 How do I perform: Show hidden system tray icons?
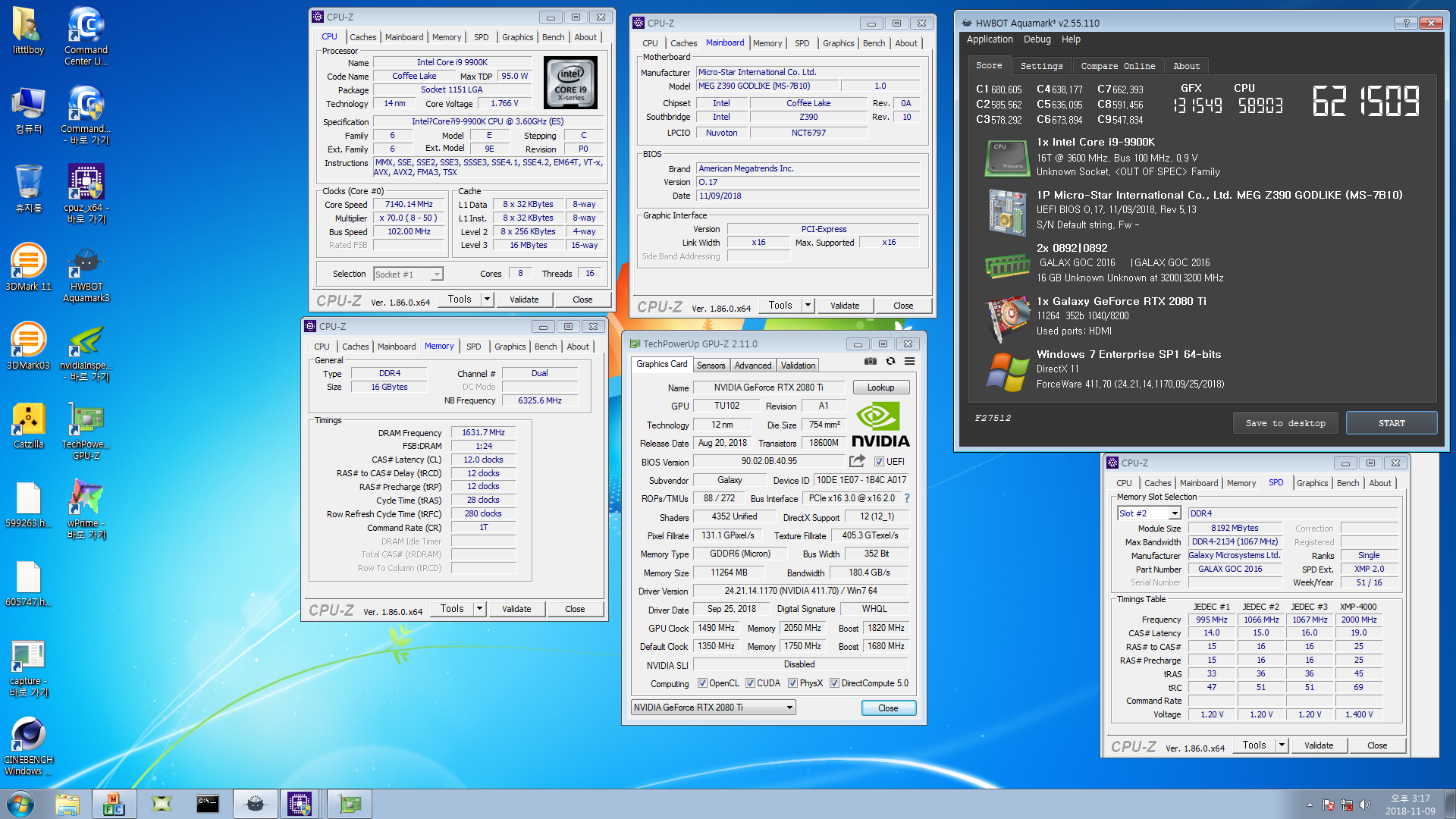(1310, 805)
